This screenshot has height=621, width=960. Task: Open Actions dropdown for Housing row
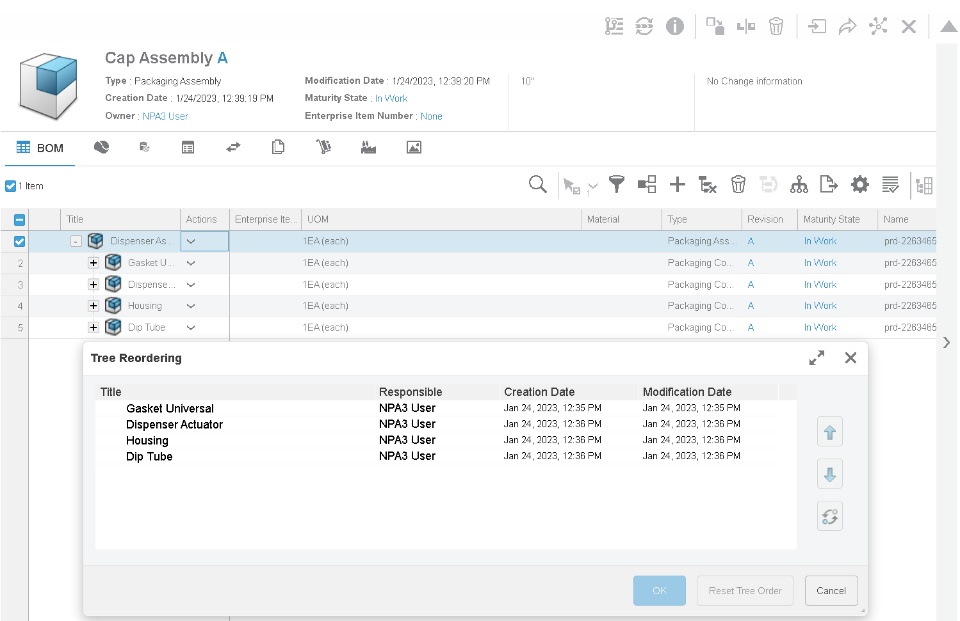click(x=191, y=306)
